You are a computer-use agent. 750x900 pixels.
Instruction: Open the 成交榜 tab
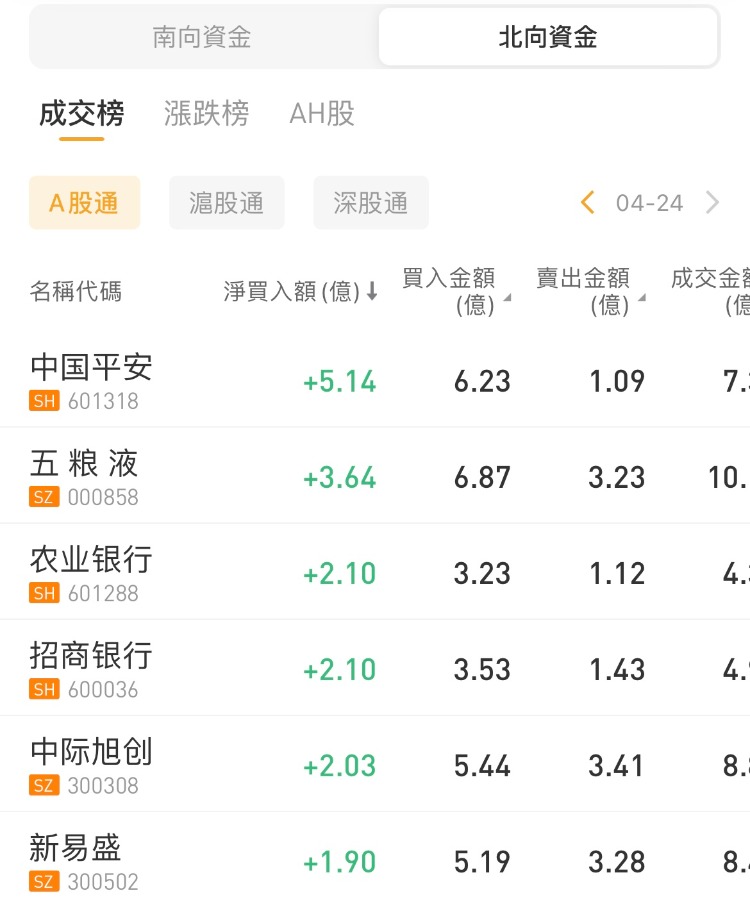pos(81,114)
